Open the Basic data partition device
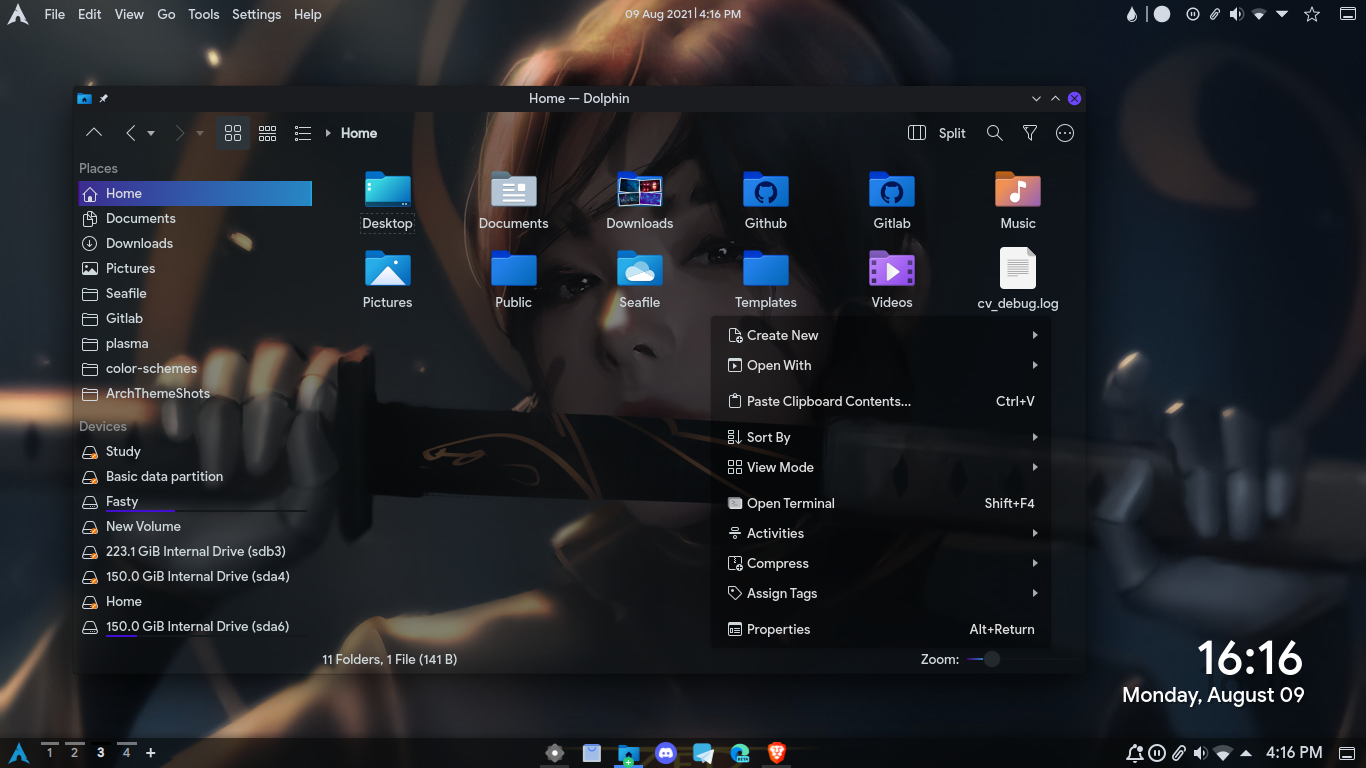Viewport: 1366px width, 768px height. pos(195,476)
